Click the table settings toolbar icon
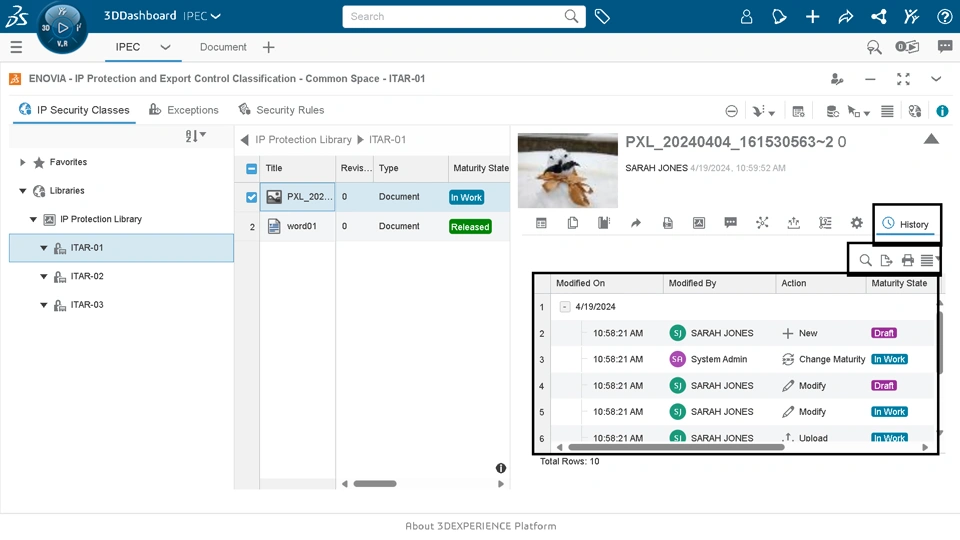960x540 pixels. pos(798,111)
